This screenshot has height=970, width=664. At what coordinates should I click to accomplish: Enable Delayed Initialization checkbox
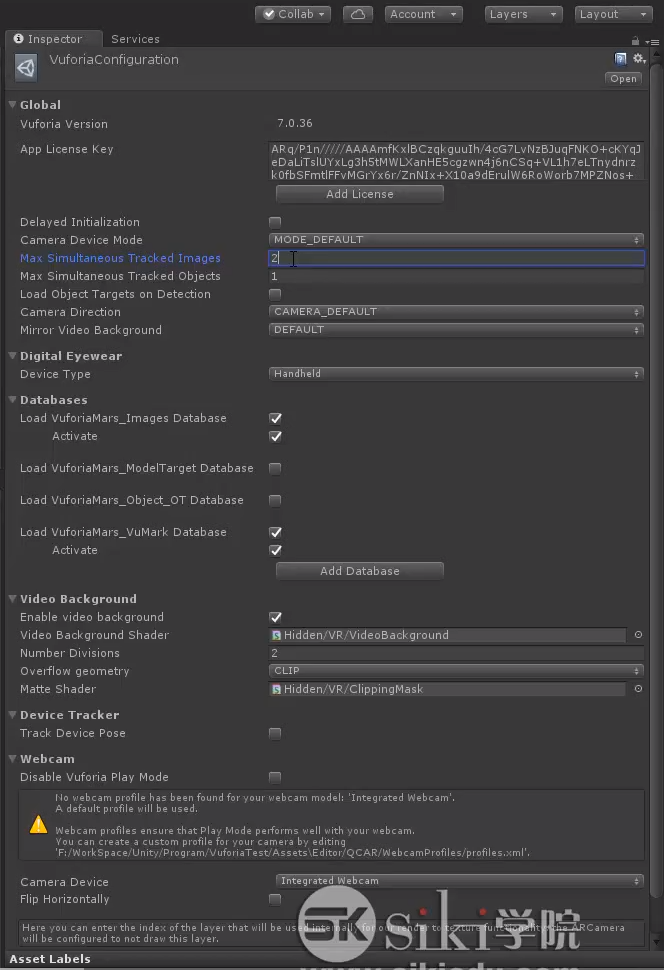click(x=275, y=222)
